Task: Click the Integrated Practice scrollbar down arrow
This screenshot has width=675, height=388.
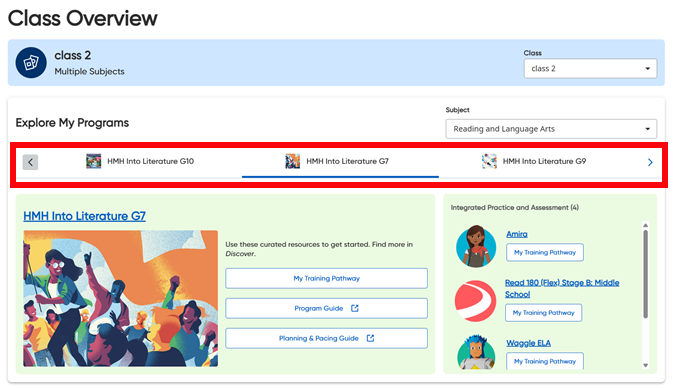Action: coord(645,365)
